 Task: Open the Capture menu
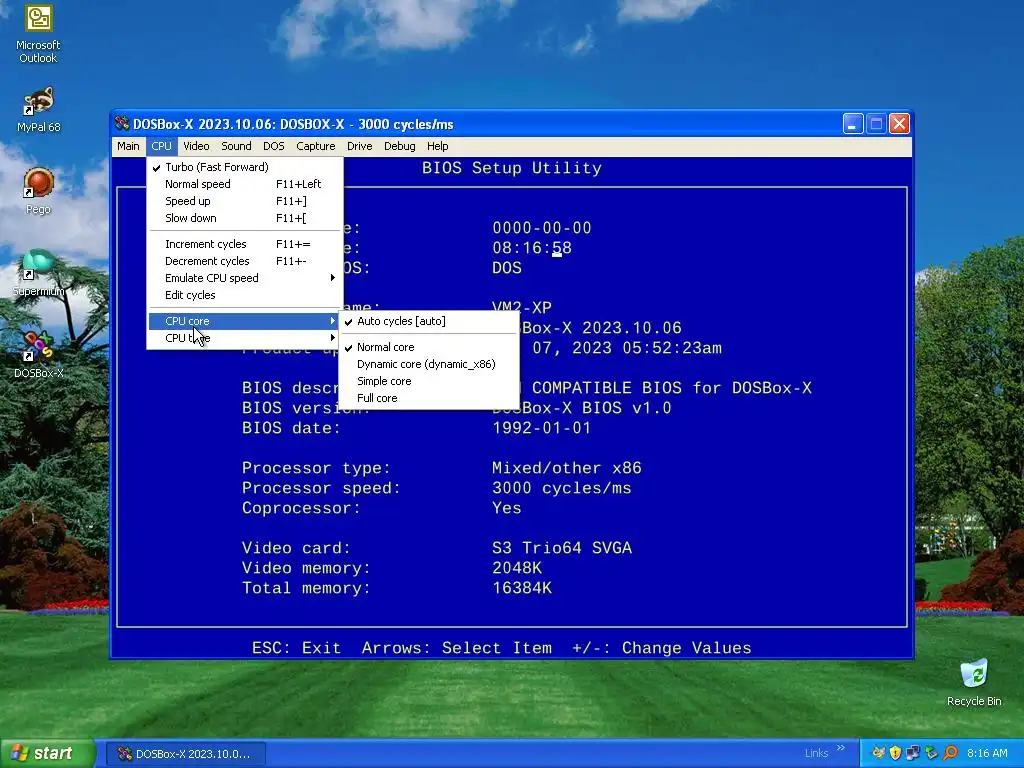[315, 146]
